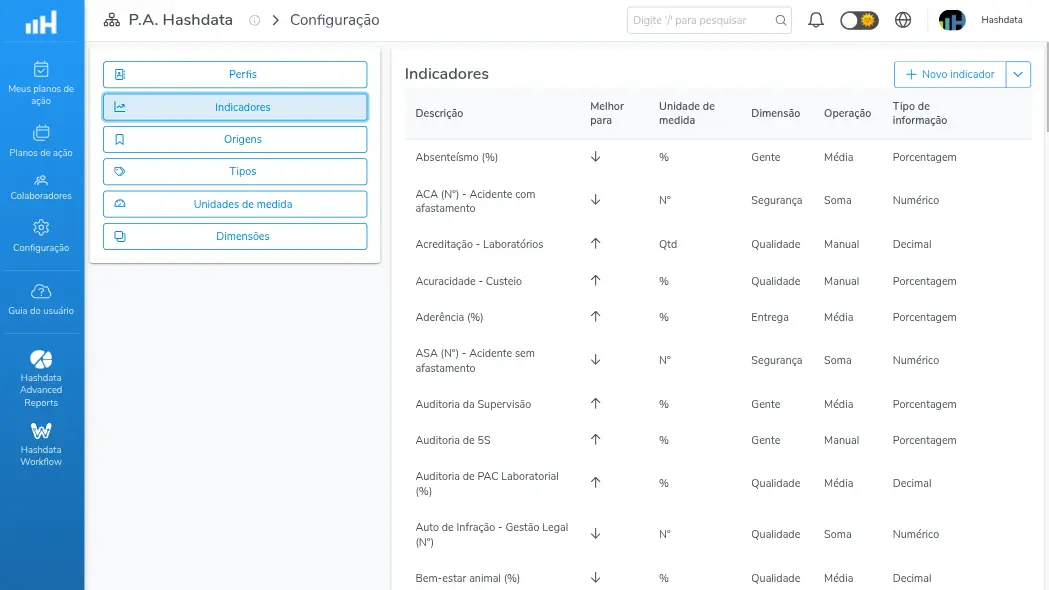
Task: Click down arrow in ACA (N°) row
Action: 595,201
